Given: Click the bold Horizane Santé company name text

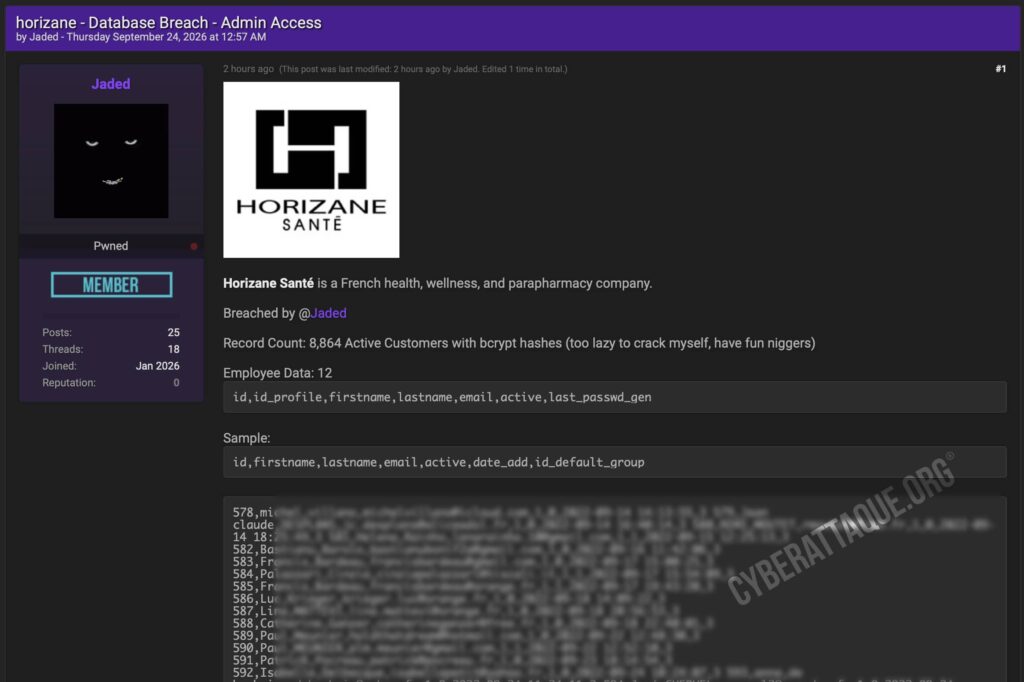Looking at the screenshot, I should pos(268,283).
